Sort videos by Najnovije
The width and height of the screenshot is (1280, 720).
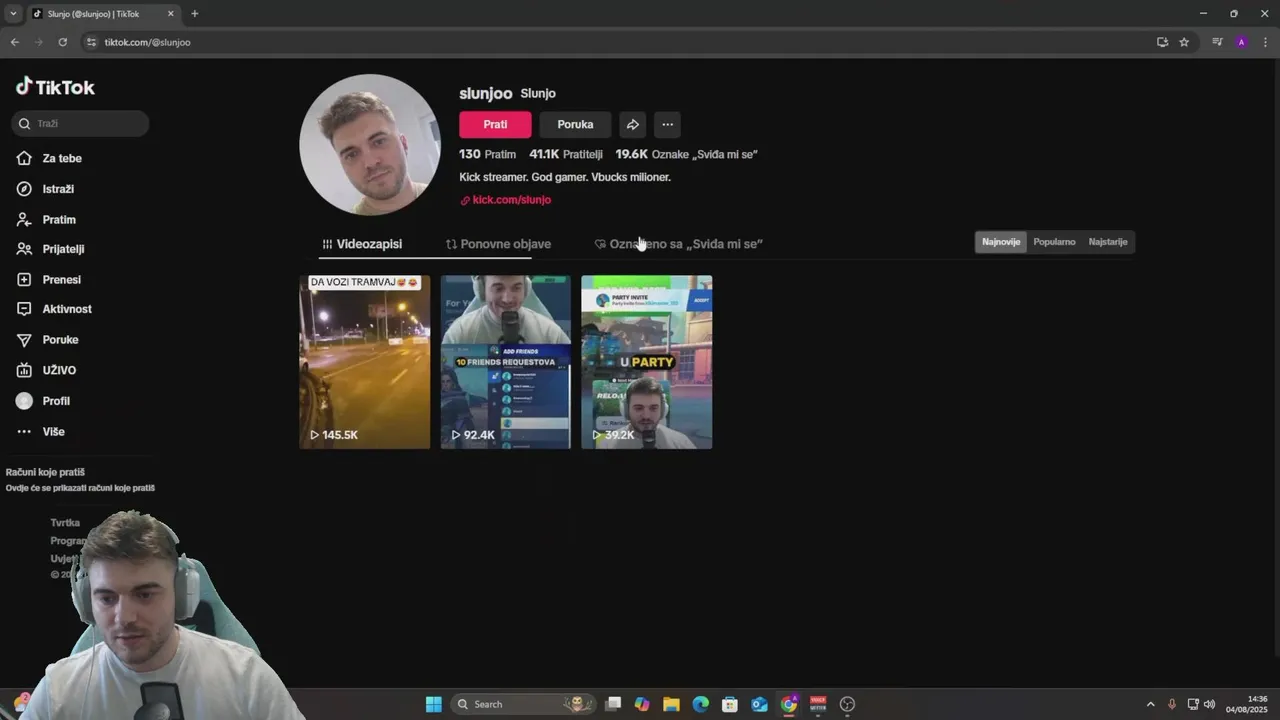(x=1001, y=242)
